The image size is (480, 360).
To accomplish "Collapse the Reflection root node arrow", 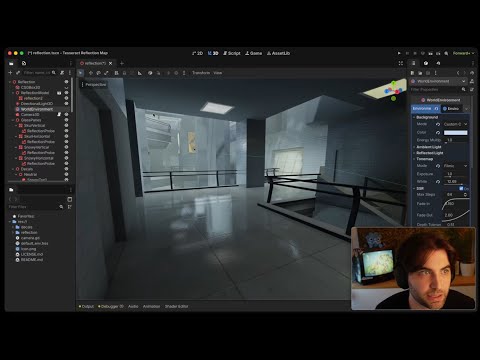I will (10, 82).
